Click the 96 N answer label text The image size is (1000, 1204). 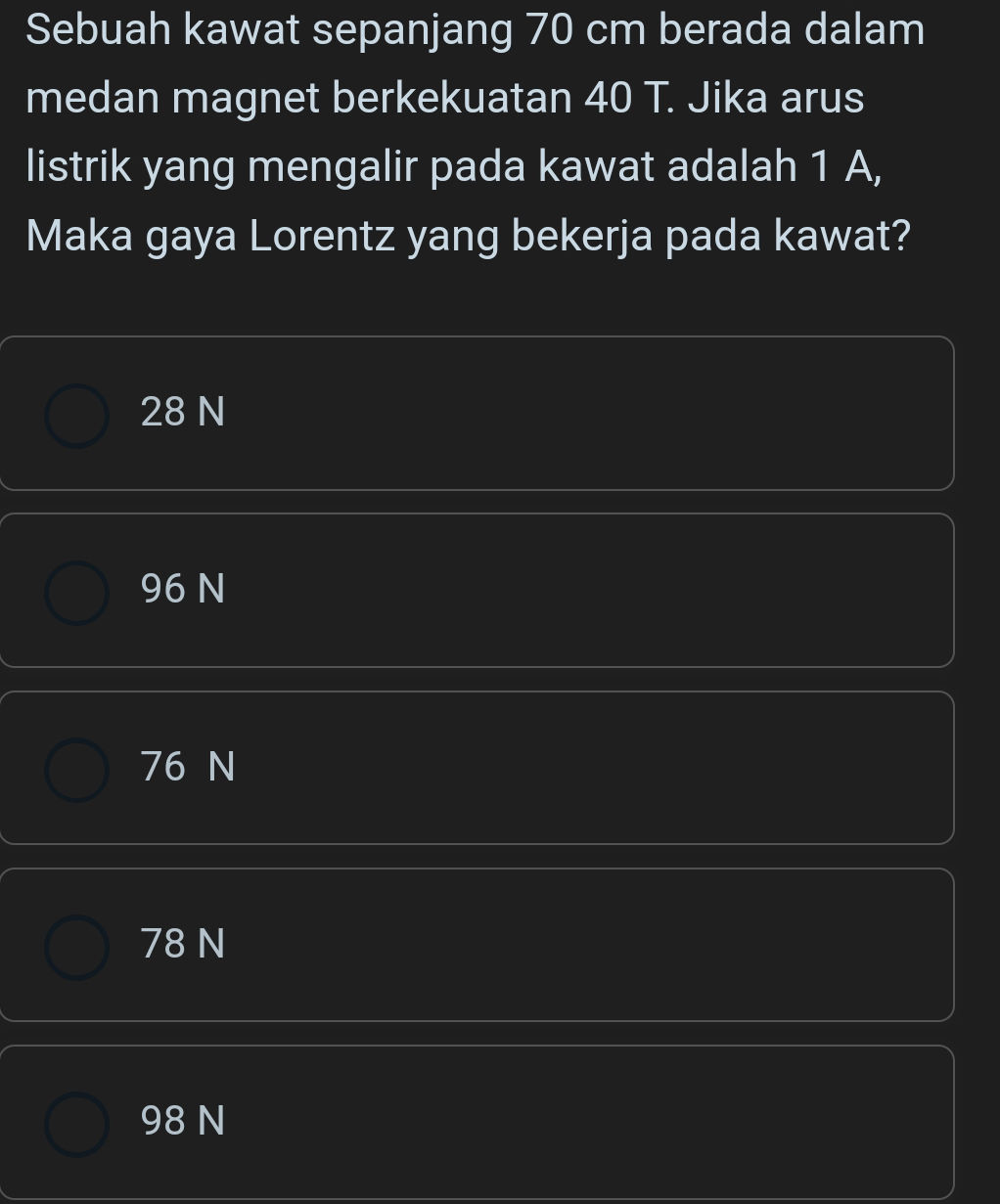click(x=182, y=590)
